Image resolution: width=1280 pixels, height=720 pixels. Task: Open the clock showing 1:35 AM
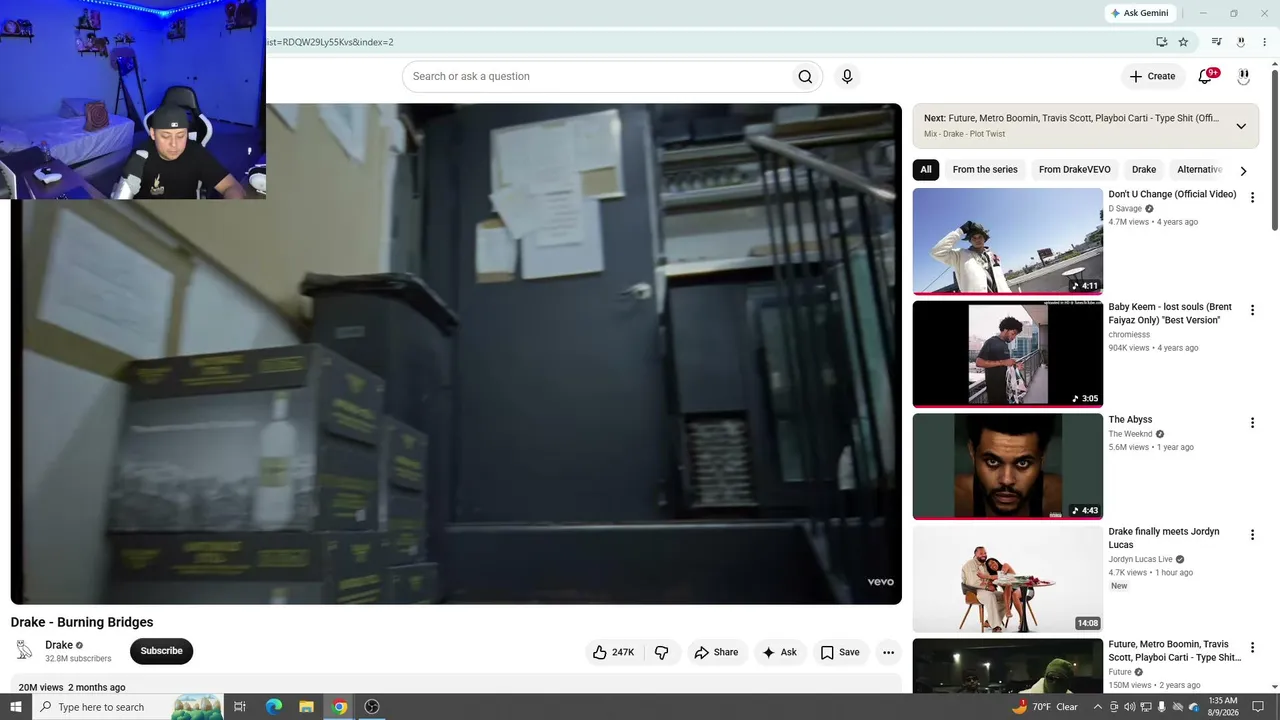(x=1223, y=707)
